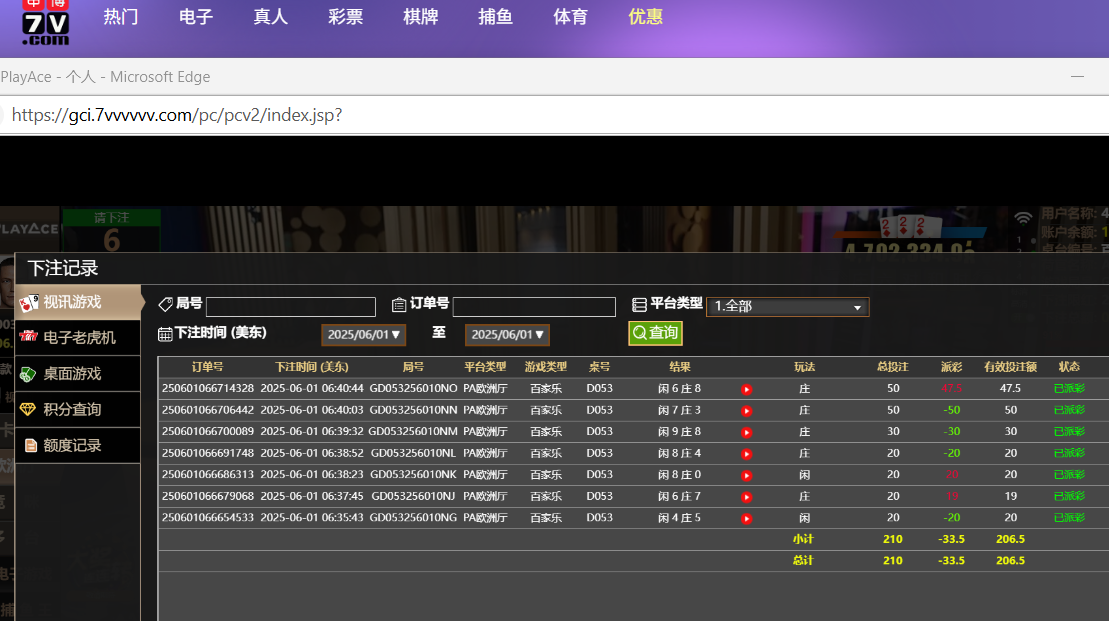
Task: Click the 平台类型 list icon
Action: pos(640,304)
